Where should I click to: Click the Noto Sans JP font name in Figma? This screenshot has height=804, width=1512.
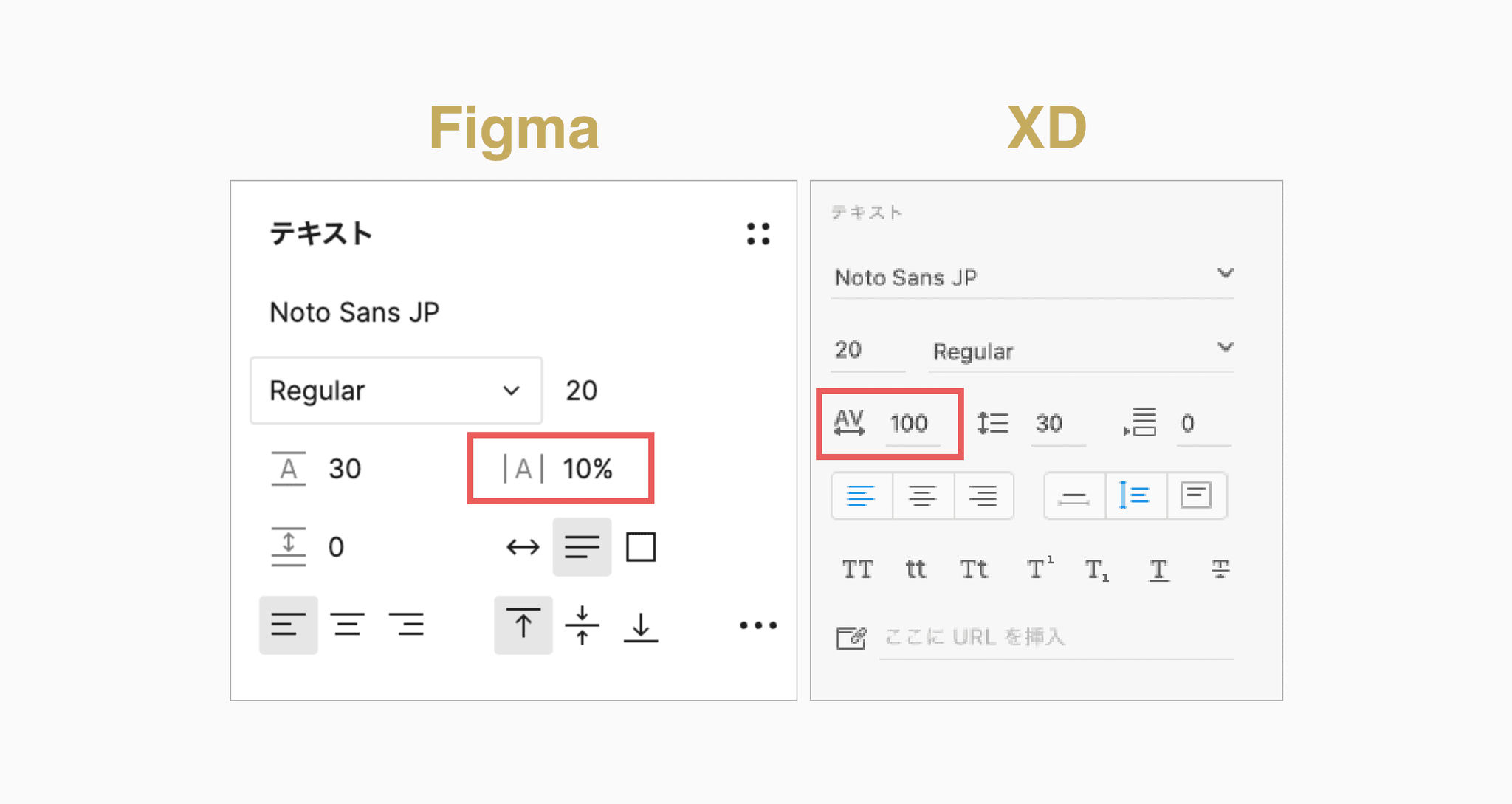(x=354, y=312)
